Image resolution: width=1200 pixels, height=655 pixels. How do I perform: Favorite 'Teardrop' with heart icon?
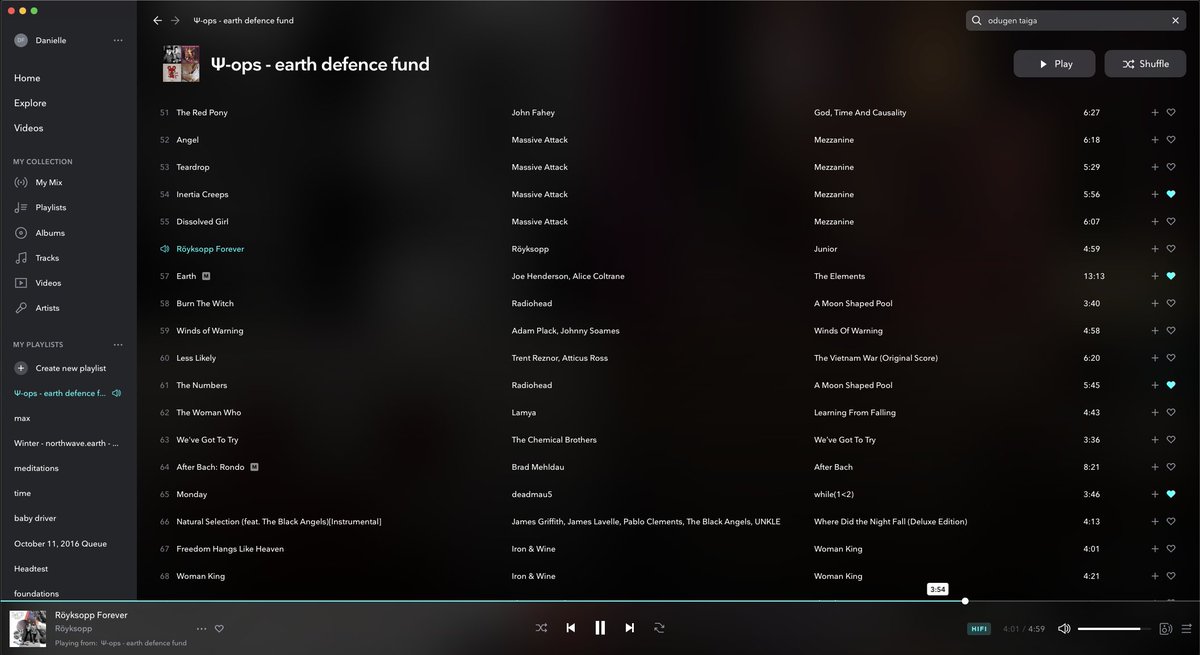[x=1171, y=167]
